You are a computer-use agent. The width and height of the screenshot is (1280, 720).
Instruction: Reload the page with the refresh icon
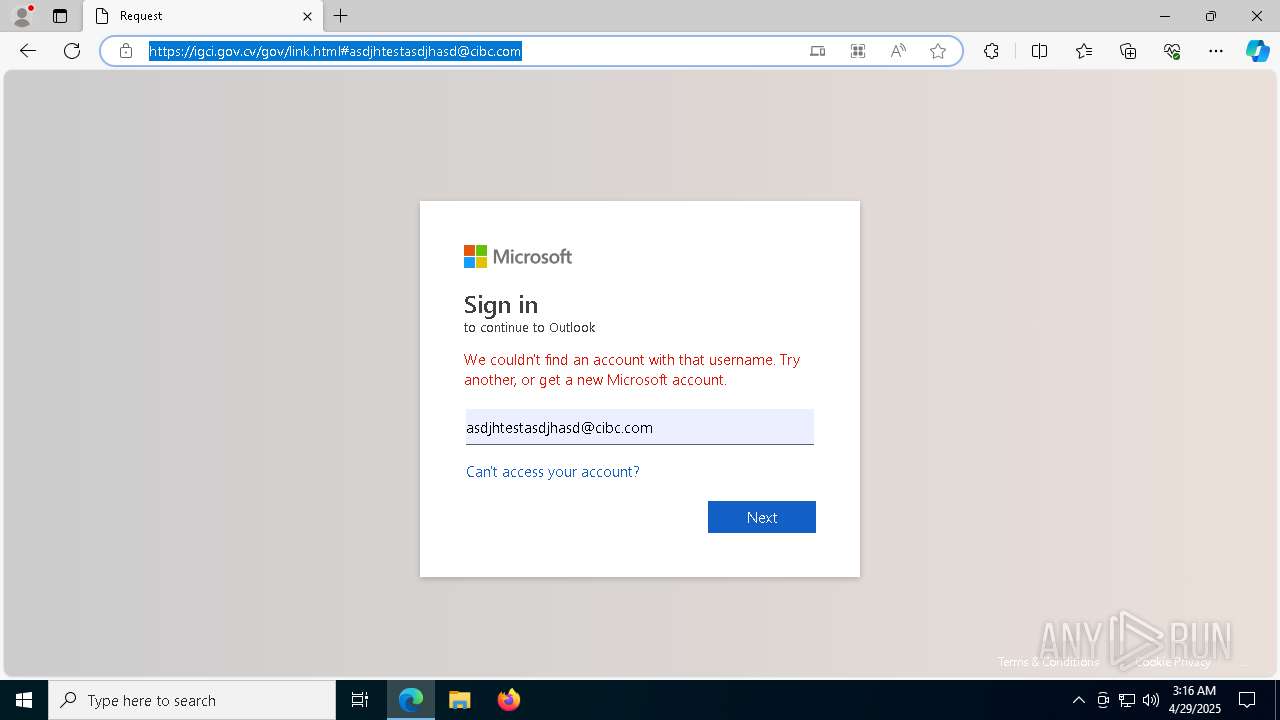[x=72, y=51]
